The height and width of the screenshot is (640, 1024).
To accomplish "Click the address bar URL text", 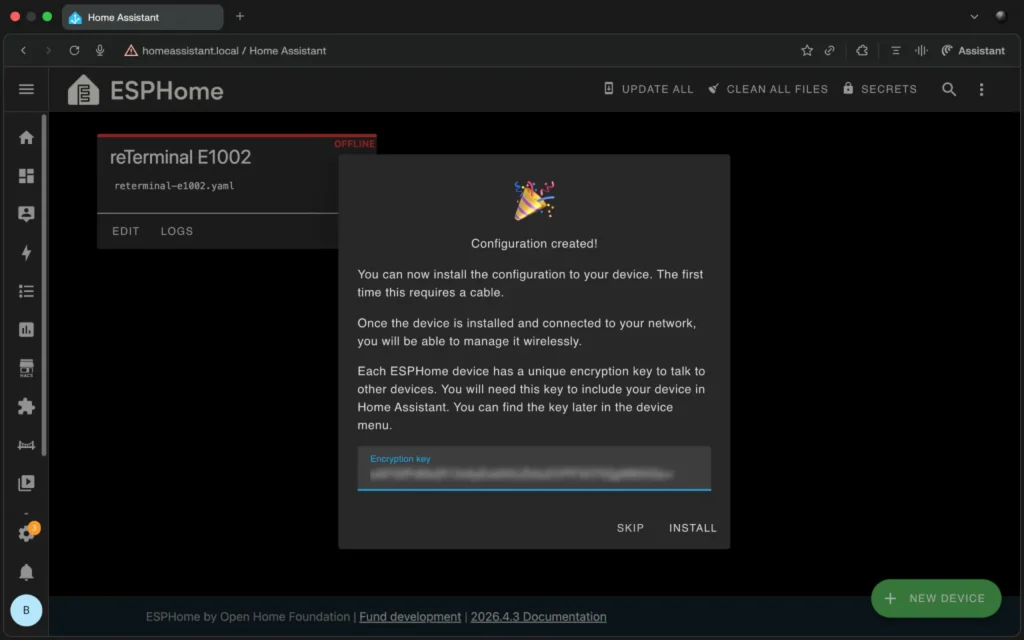I will click(x=234, y=50).
